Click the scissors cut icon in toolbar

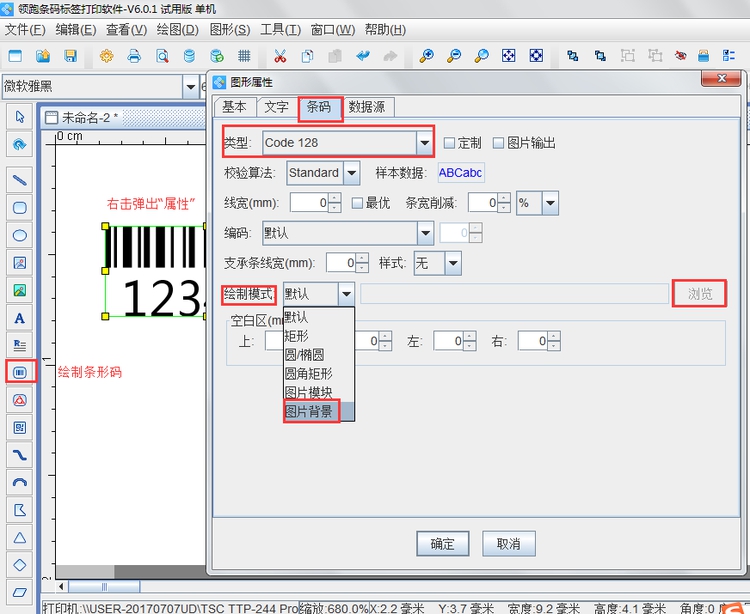(280, 55)
